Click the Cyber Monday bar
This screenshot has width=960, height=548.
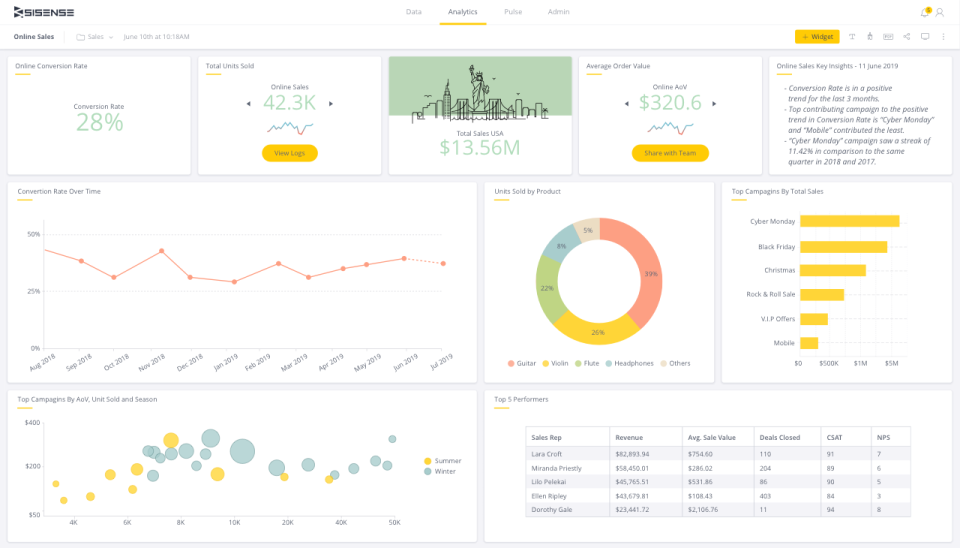849,221
